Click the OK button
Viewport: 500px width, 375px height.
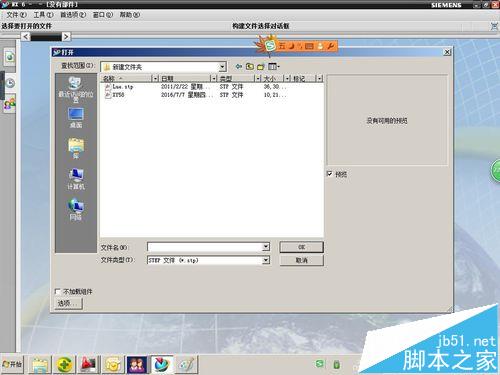point(301,247)
